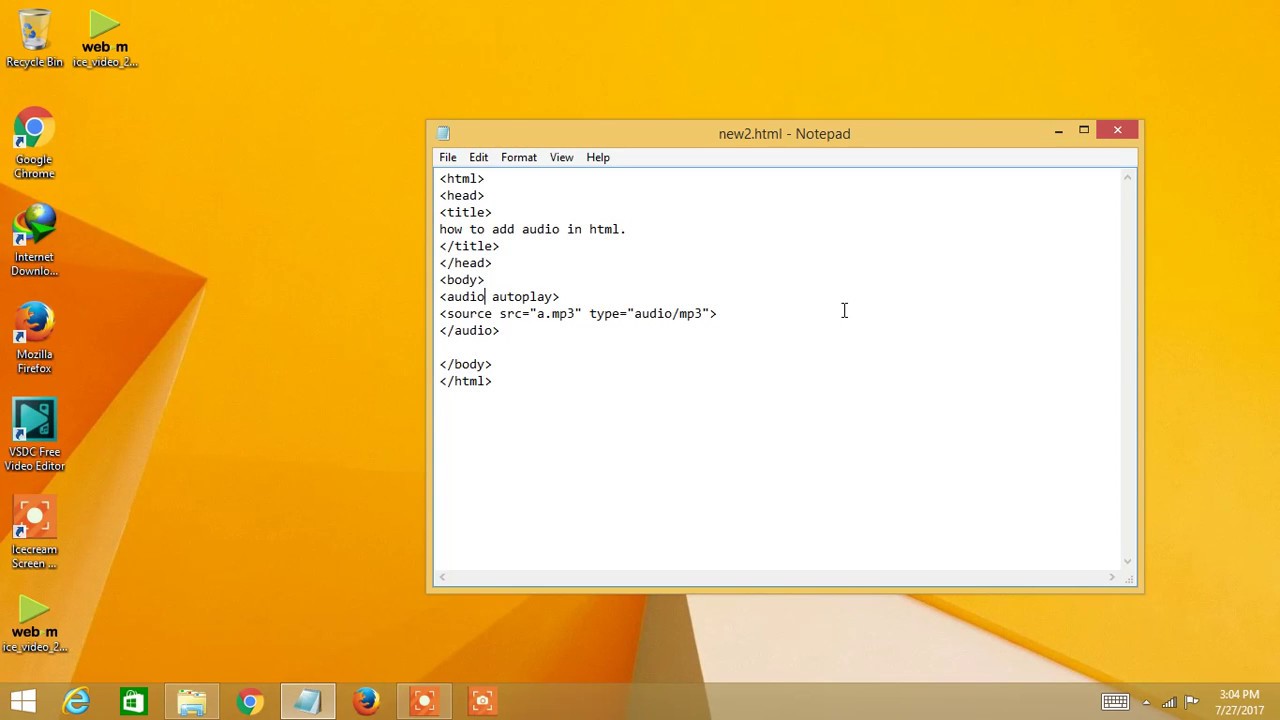Close the new2.html Notepad window
Screen dimensions: 1280x720
(1118, 130)
